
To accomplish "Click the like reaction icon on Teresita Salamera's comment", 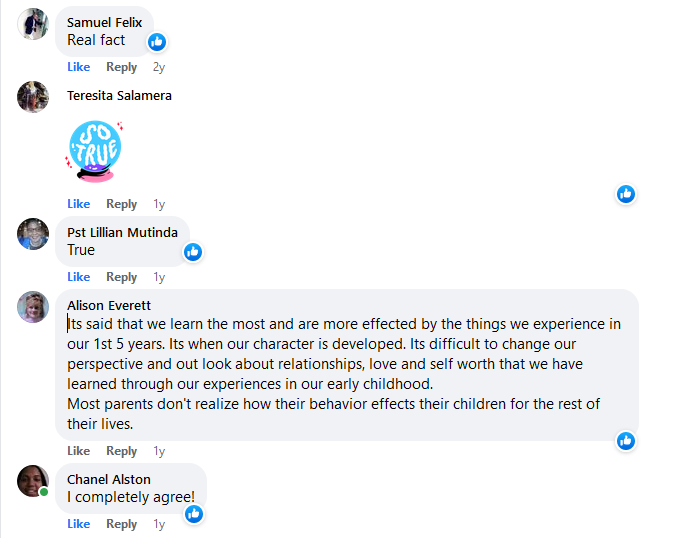I will 626,194.
